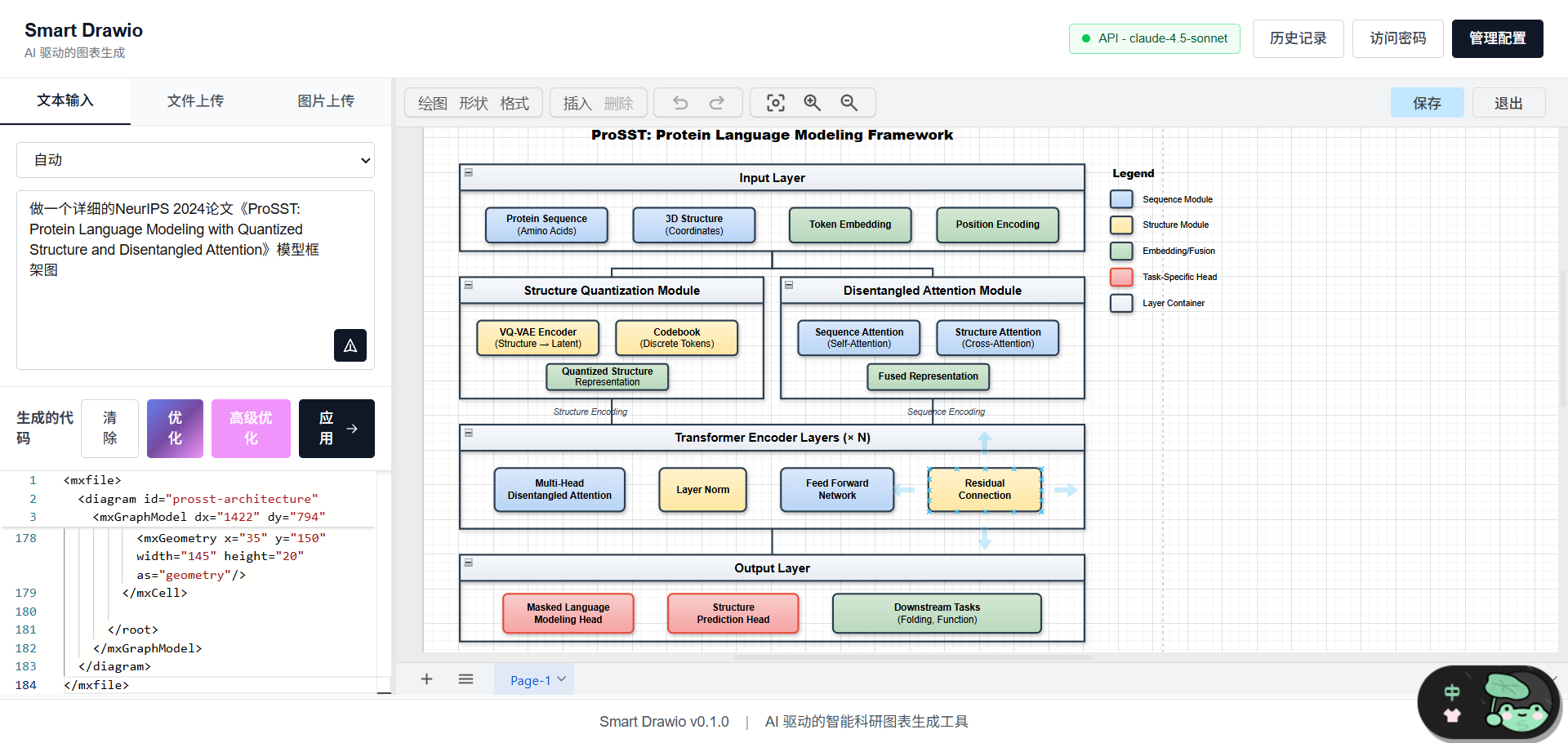Collapse the Transformer Encoder Layers container
1568x743 pixels.
pyautogui.click(x=469, y=433)
